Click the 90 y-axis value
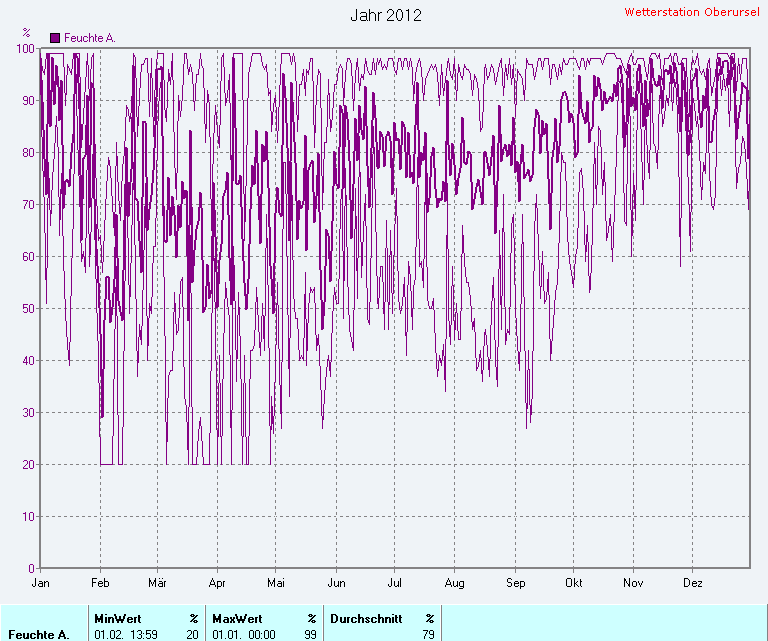This screenshot has height=641, width=768. coord(28,100)
